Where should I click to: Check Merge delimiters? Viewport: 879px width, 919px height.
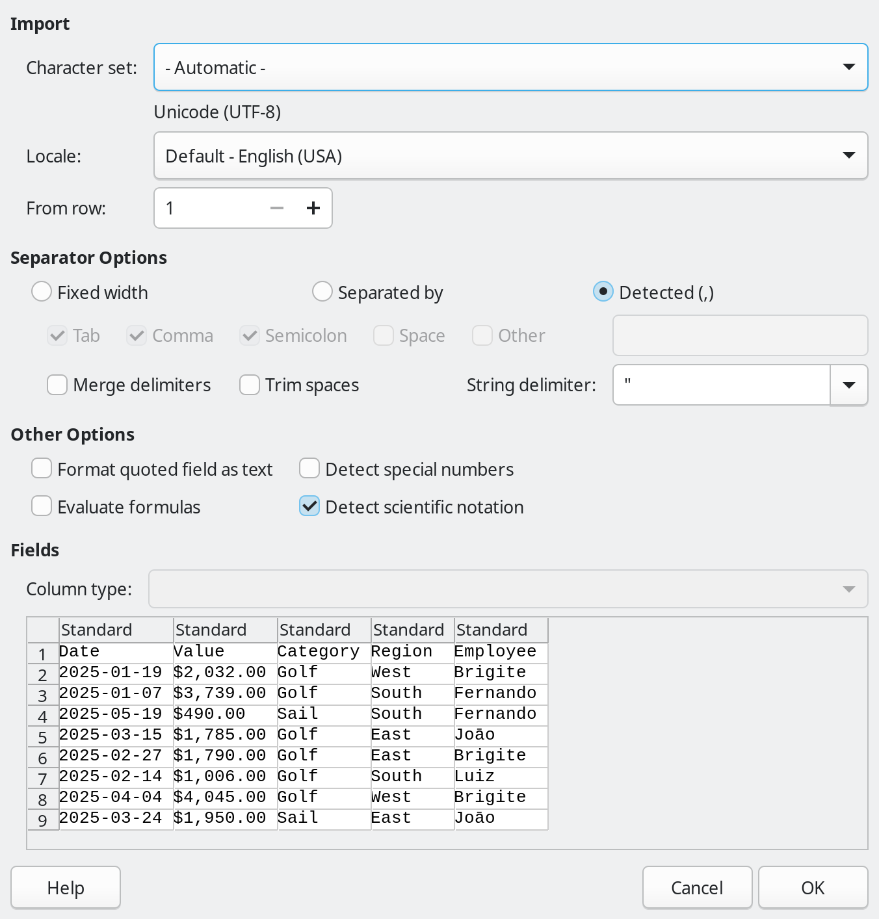pos(57,384)
